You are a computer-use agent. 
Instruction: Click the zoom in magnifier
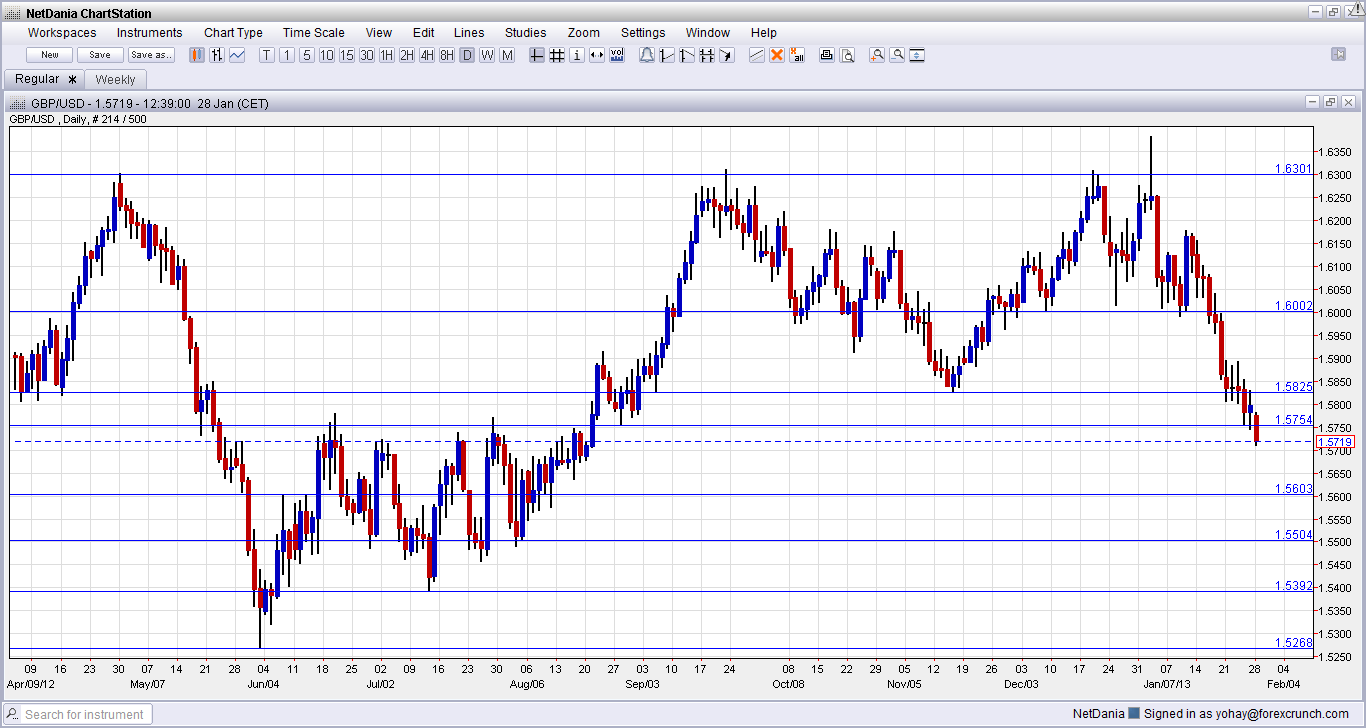click(877, 55)
